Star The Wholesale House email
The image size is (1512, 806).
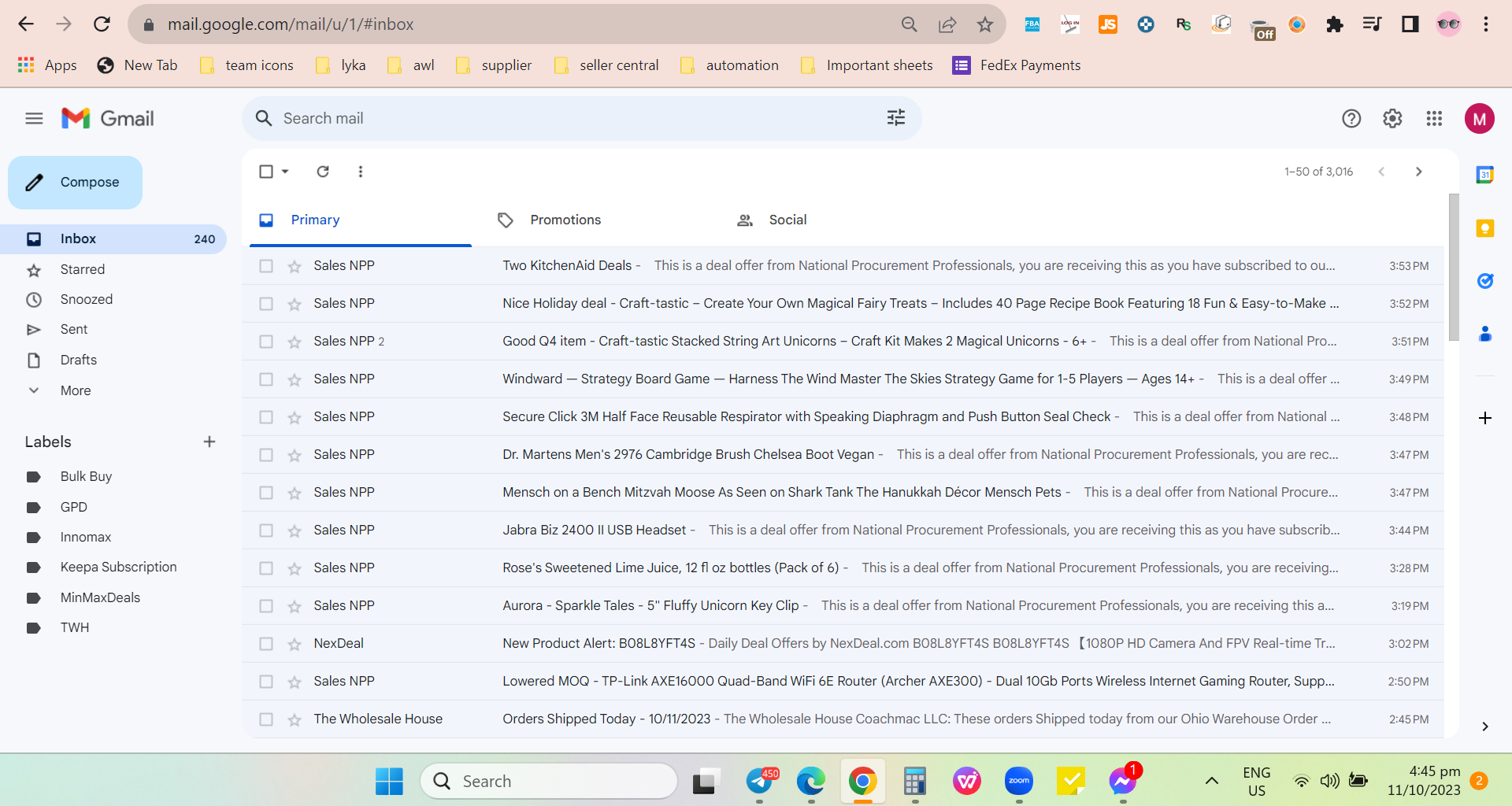coord(295,719)
